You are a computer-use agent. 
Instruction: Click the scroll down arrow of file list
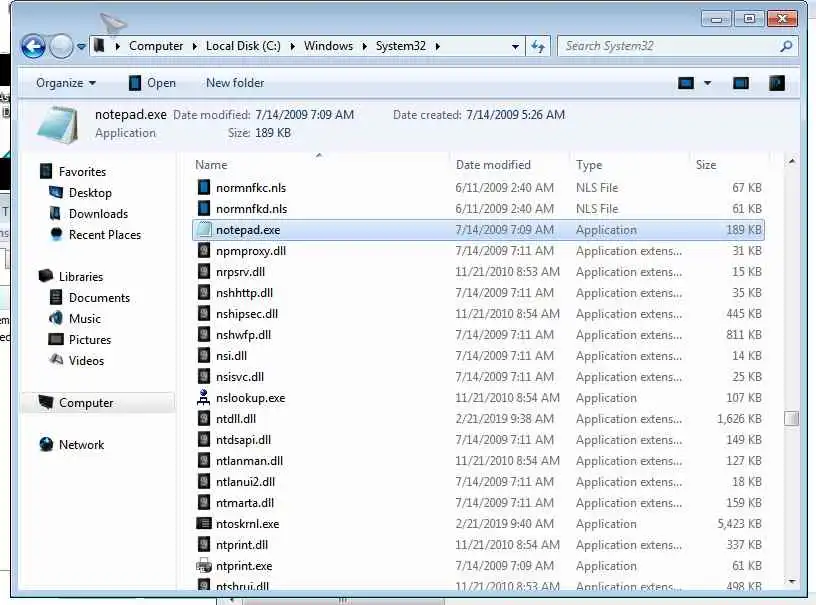pos(792,581)
